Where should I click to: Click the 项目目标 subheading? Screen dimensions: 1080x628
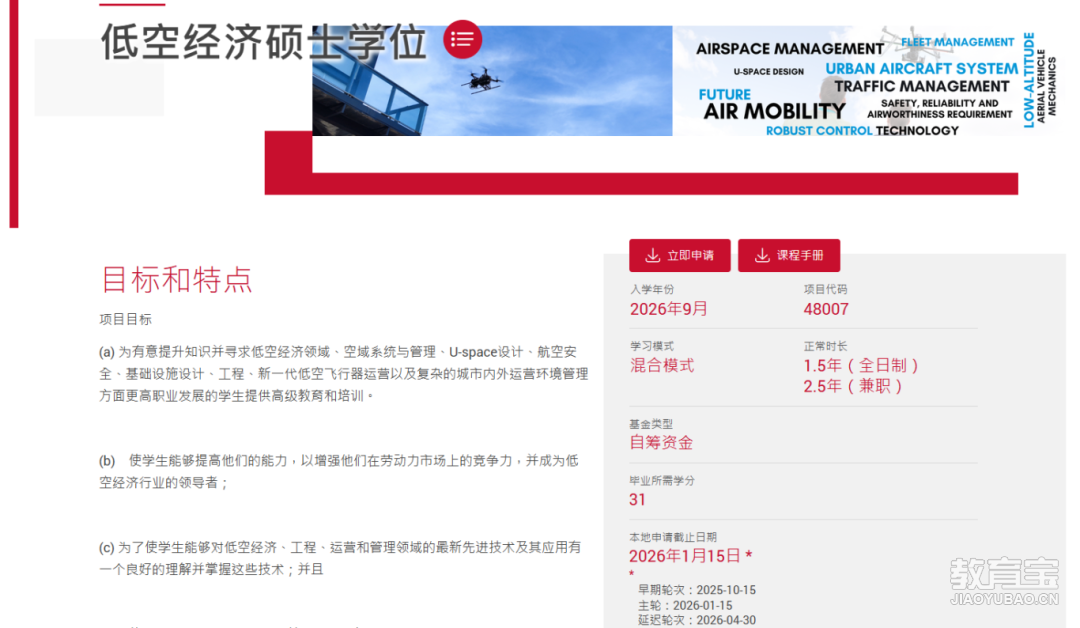click(125, 320)
